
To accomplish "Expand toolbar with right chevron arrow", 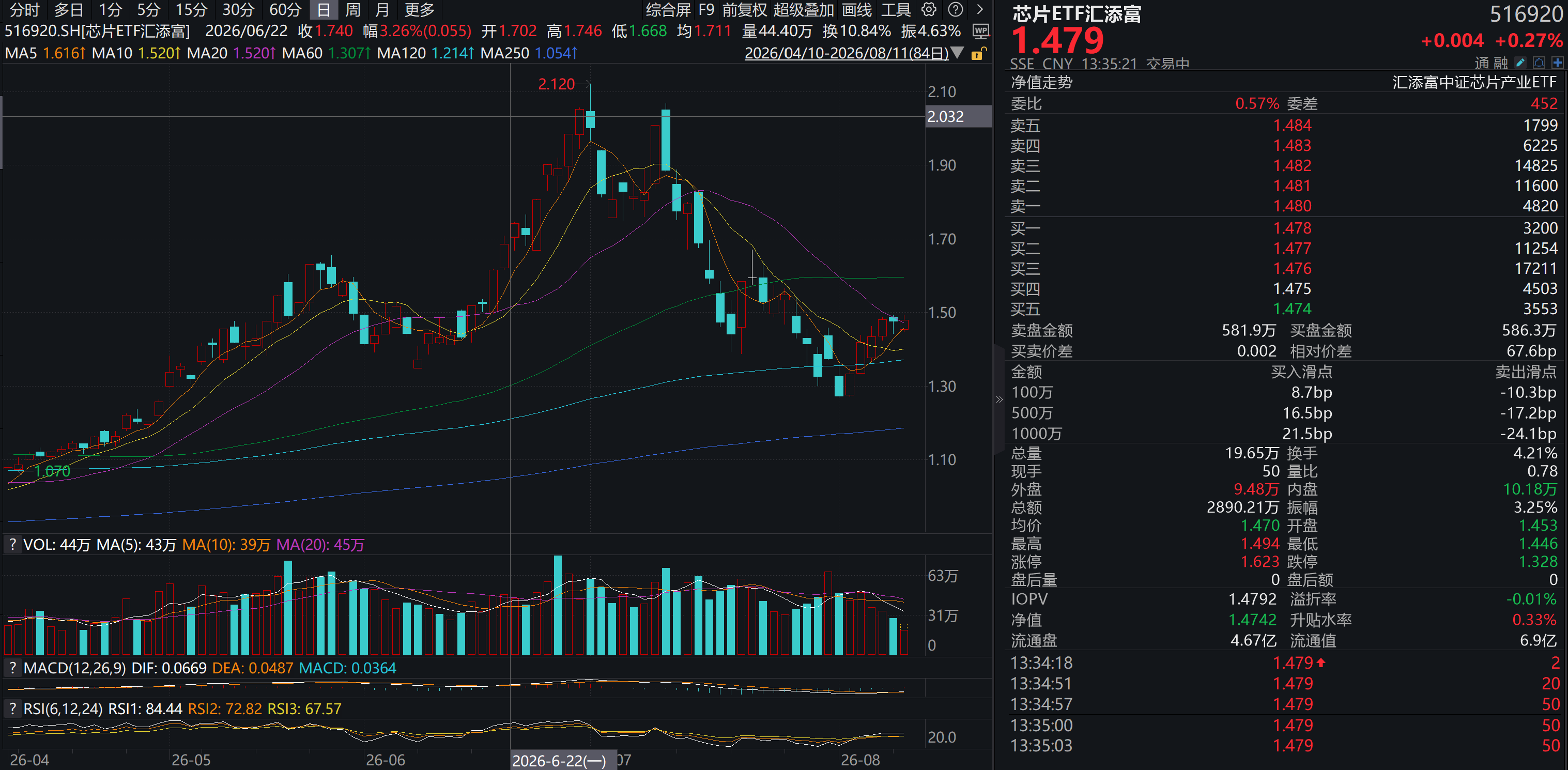I will pyautogui.click(x=979, y=10).
